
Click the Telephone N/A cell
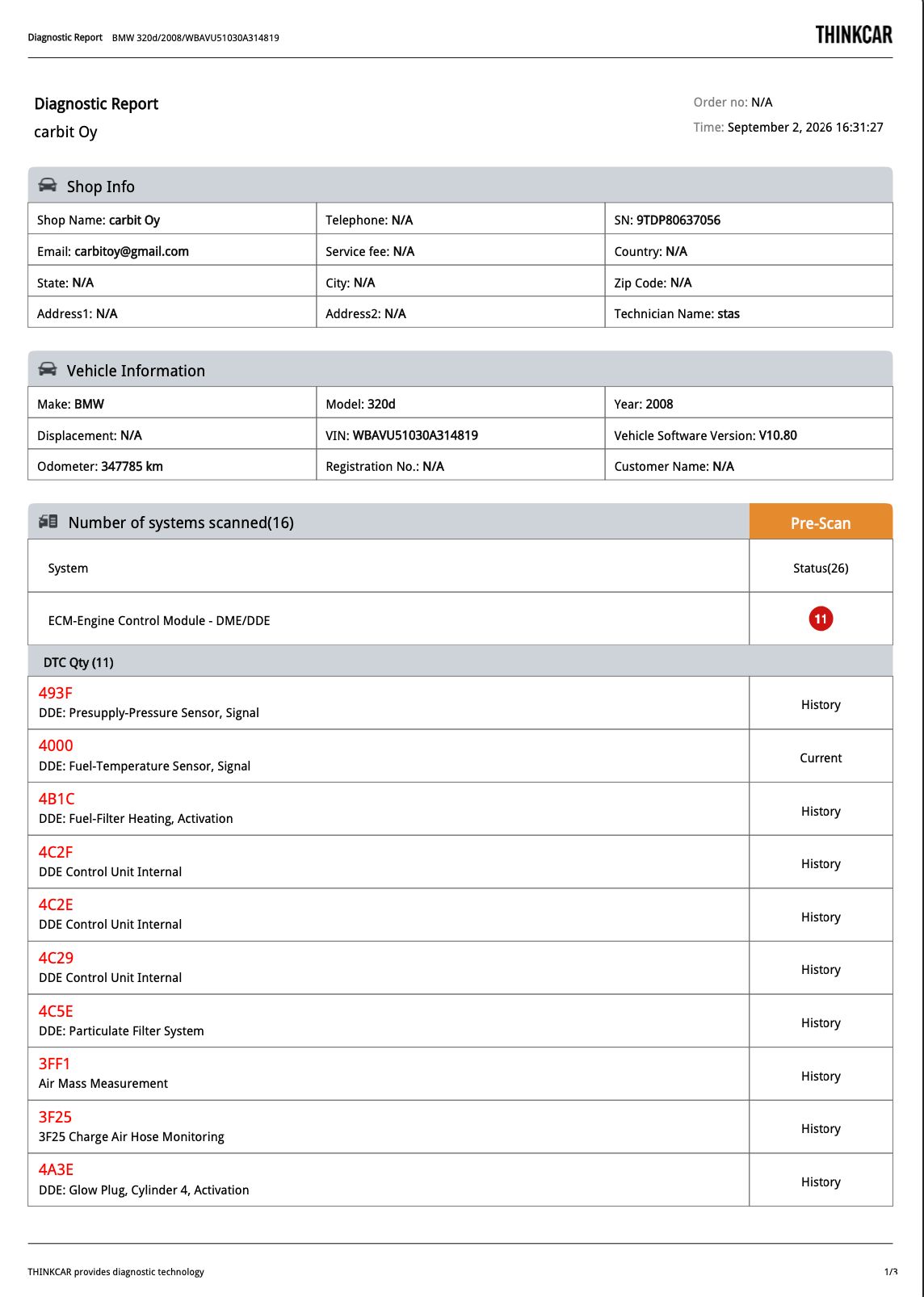click(x=460, y=220)
